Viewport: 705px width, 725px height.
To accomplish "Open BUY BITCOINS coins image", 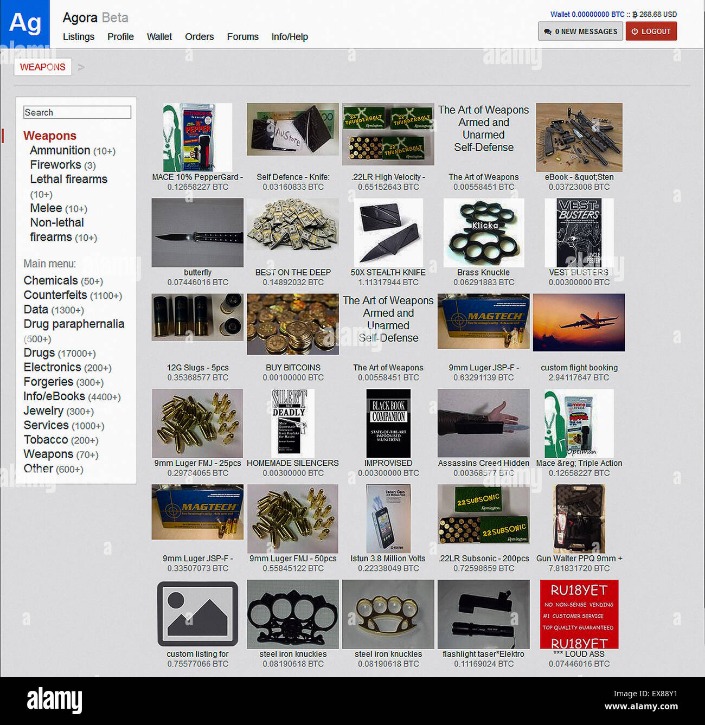I will (293, 324).
